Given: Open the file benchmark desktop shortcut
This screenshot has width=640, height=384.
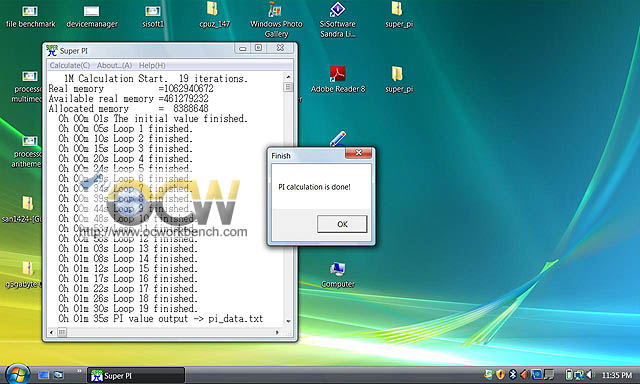Looking at the screenshot, I should point(30,16).
